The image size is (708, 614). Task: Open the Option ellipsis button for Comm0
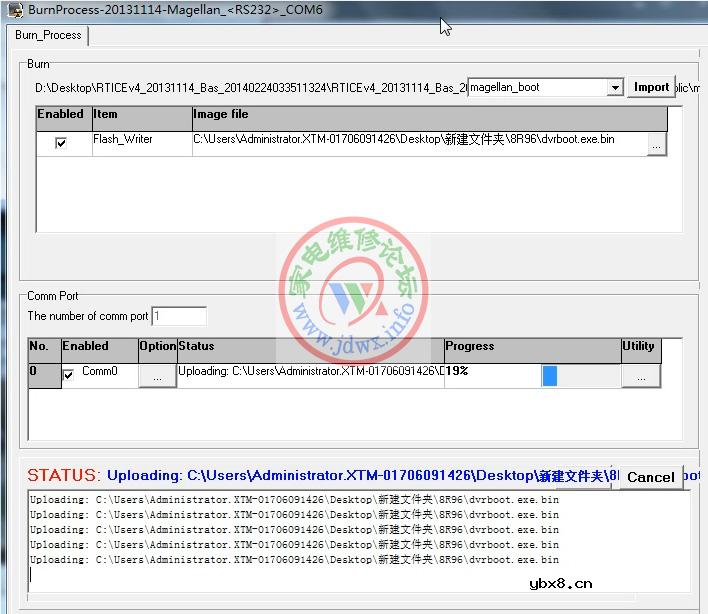coord(157,375)
